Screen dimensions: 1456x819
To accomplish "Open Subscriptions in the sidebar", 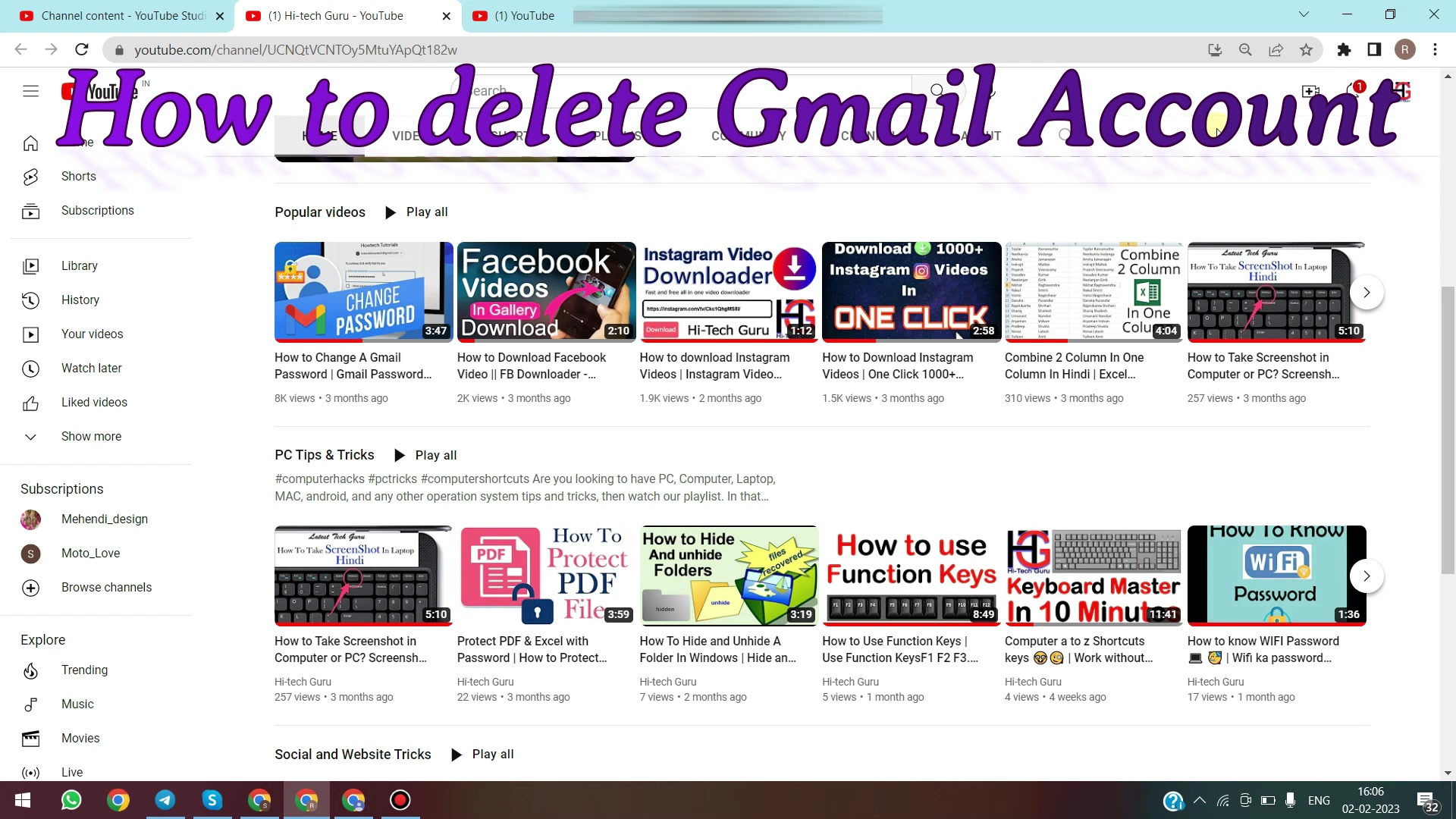I will [x=97, y=211].
